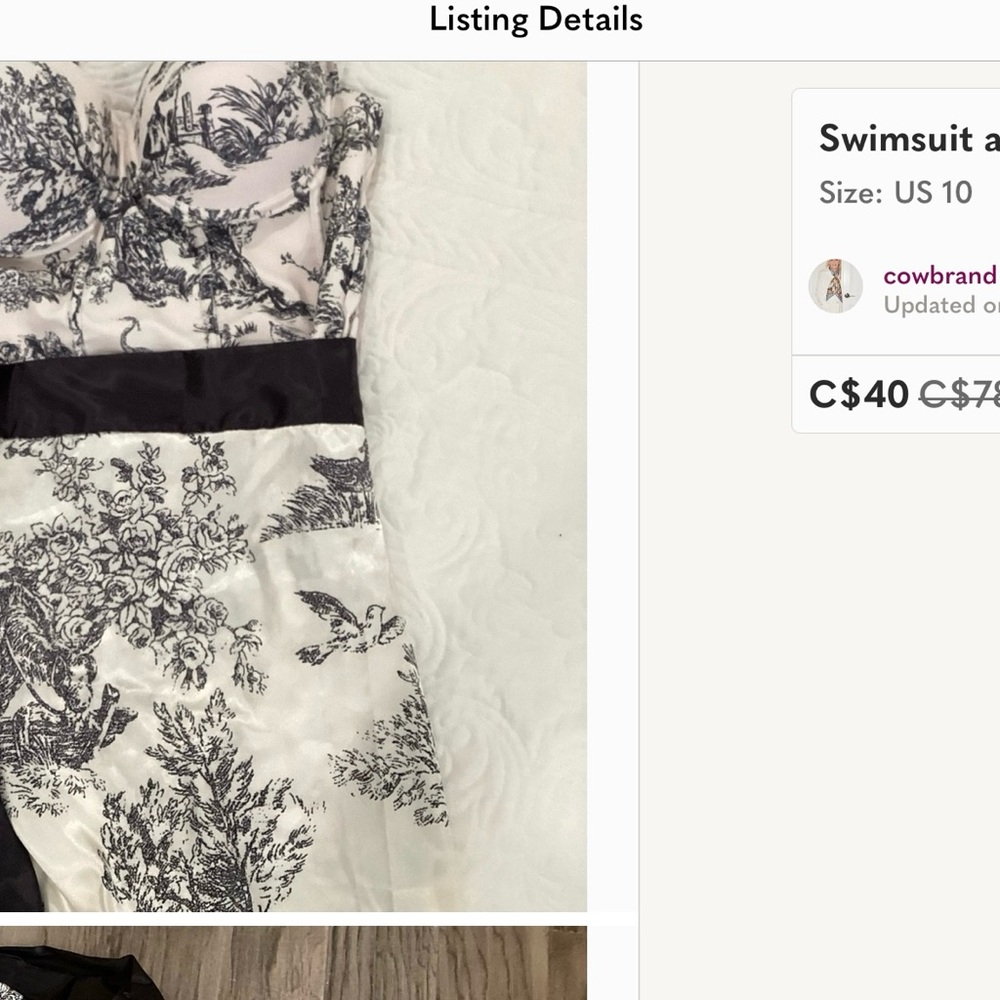The image size is (1000, 1000).
Task: Click the Updated on timestamp text
Action: (x=940, y=306)
